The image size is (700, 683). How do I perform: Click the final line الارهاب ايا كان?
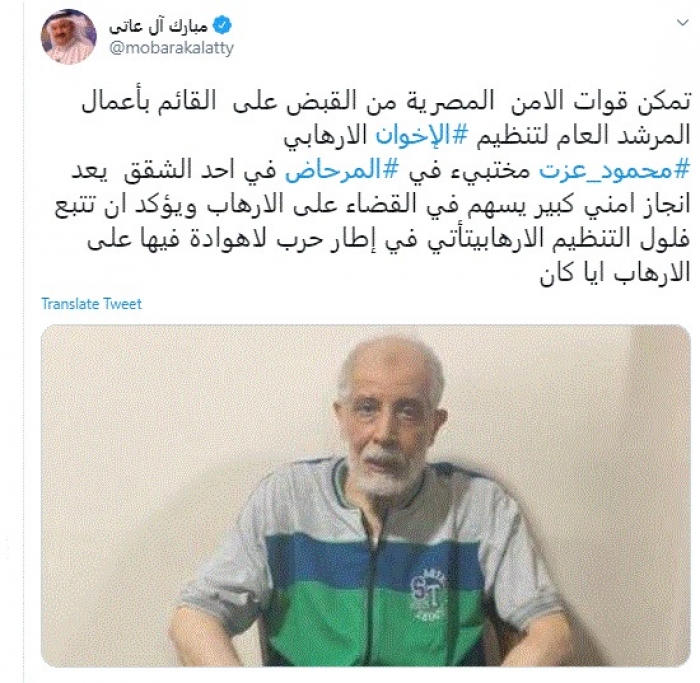(615, 274)
